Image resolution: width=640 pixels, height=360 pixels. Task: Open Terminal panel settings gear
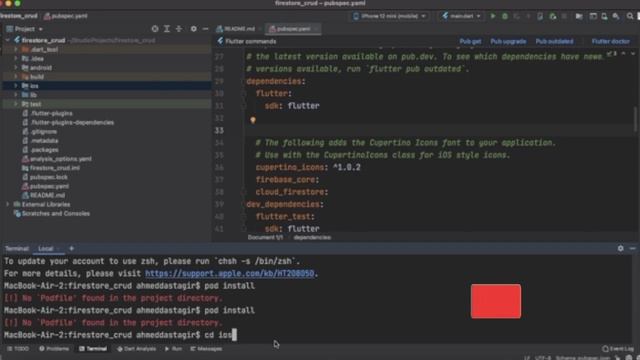pyautogui.click(x=620, y=248)
